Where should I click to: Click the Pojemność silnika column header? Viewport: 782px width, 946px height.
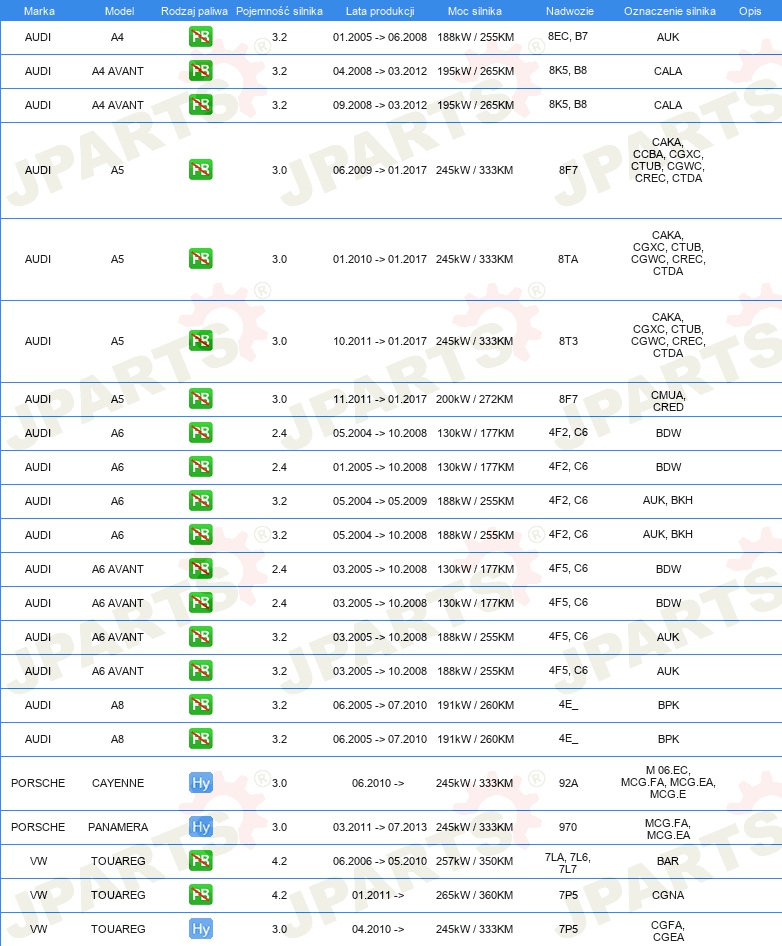point(279,11)
